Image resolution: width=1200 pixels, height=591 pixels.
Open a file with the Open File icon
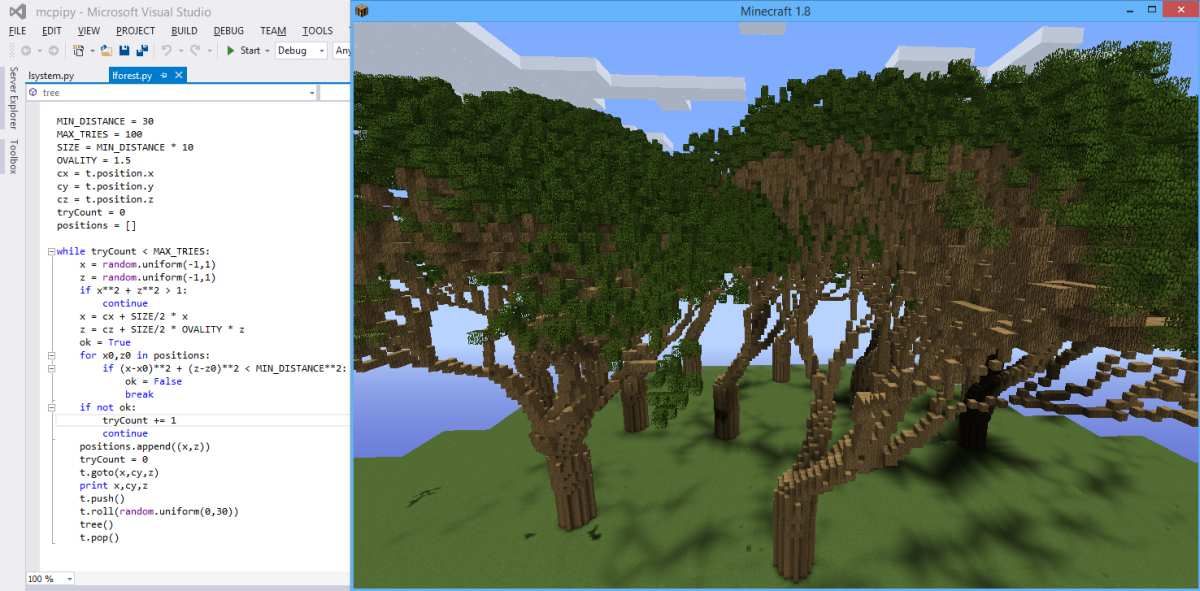tap(105, 50)
